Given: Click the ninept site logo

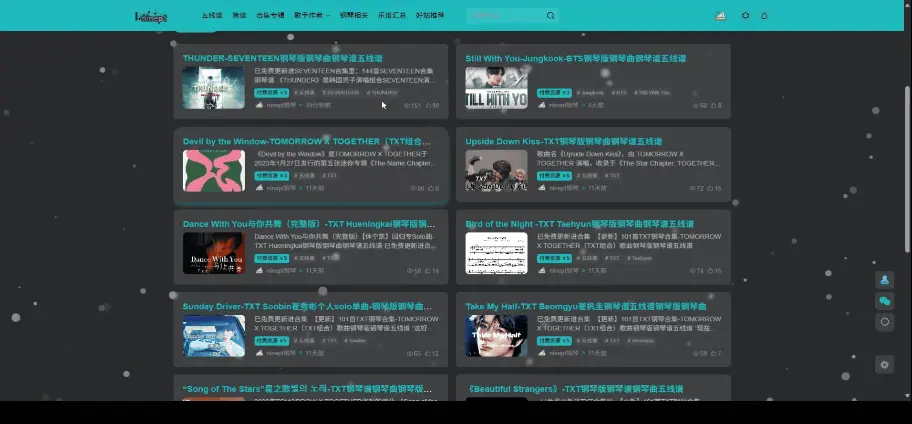Looking at the screenshot, I should pyautogui.click(x=151, y=17).
